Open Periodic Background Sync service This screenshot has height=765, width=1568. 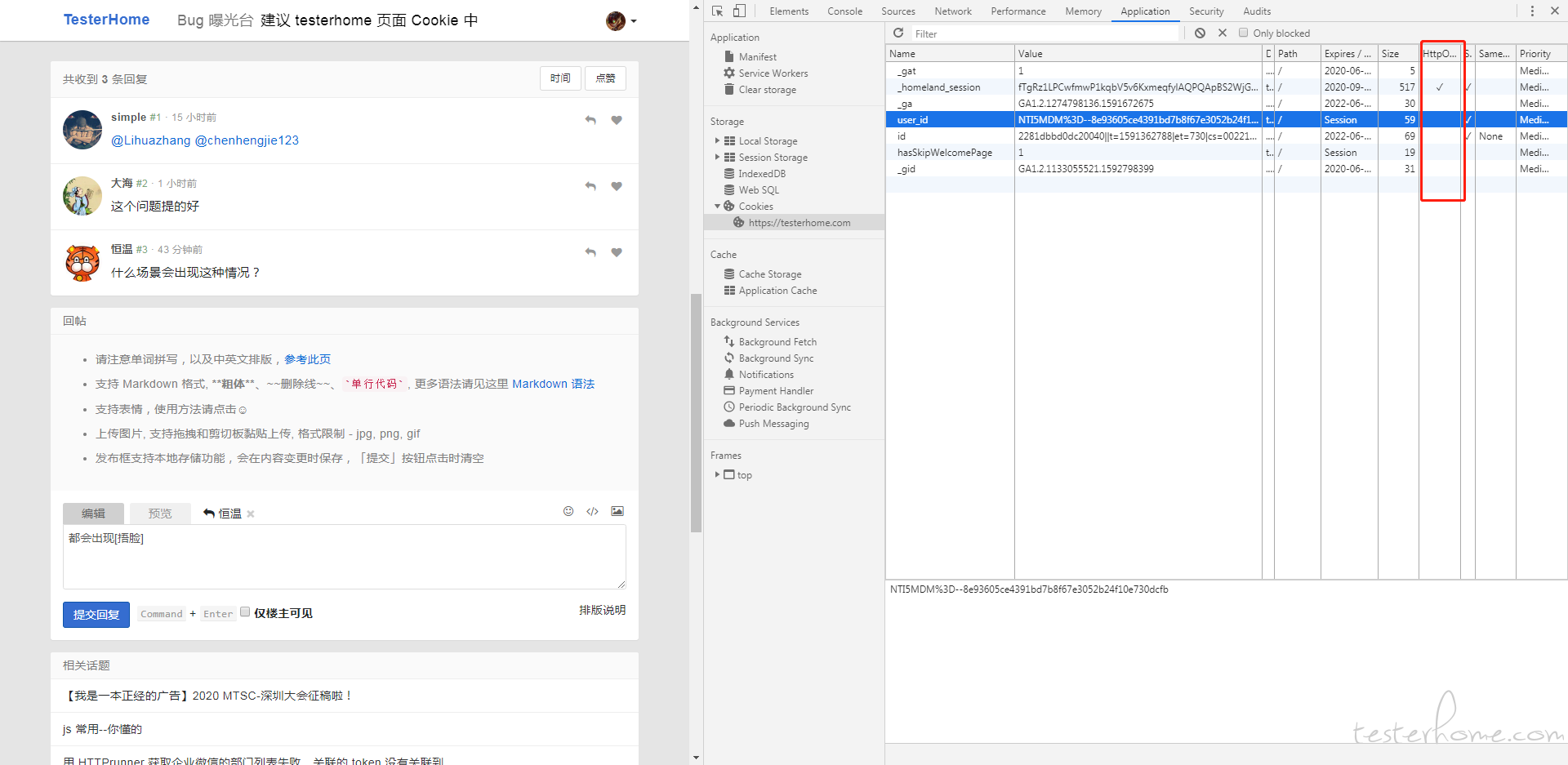(794, 407)
